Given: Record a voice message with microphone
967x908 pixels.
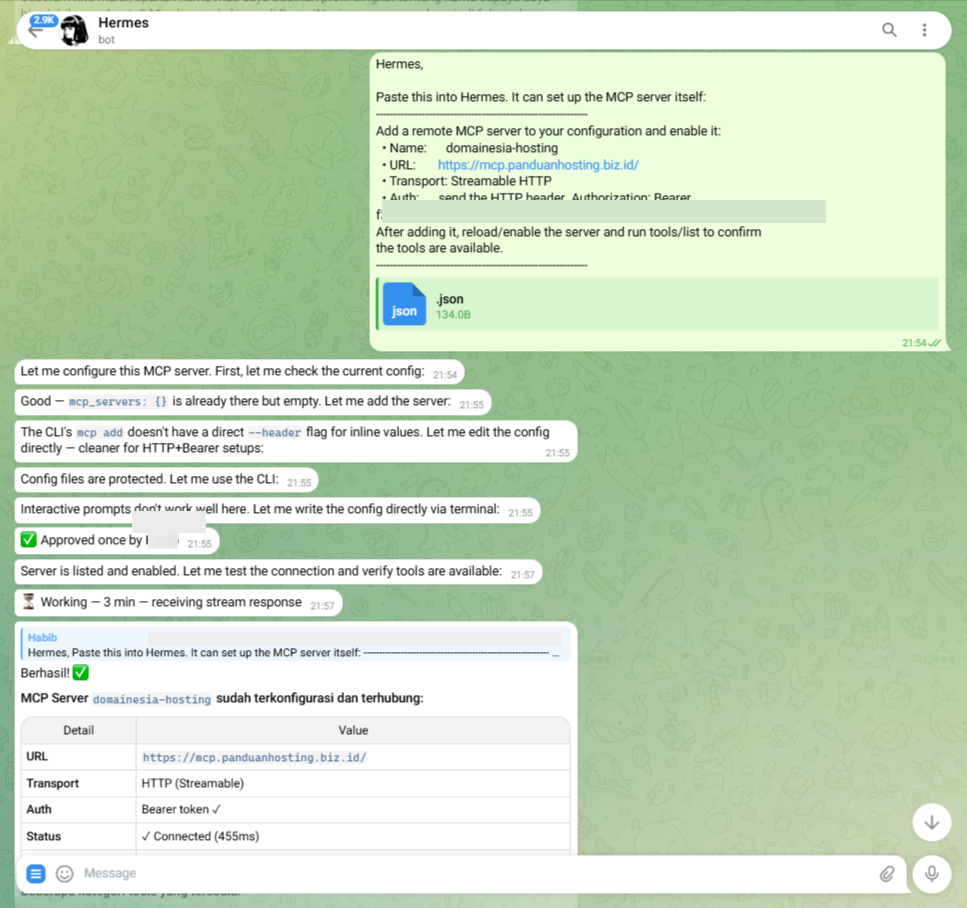Looking at the screenshot, I should point(931,873).
